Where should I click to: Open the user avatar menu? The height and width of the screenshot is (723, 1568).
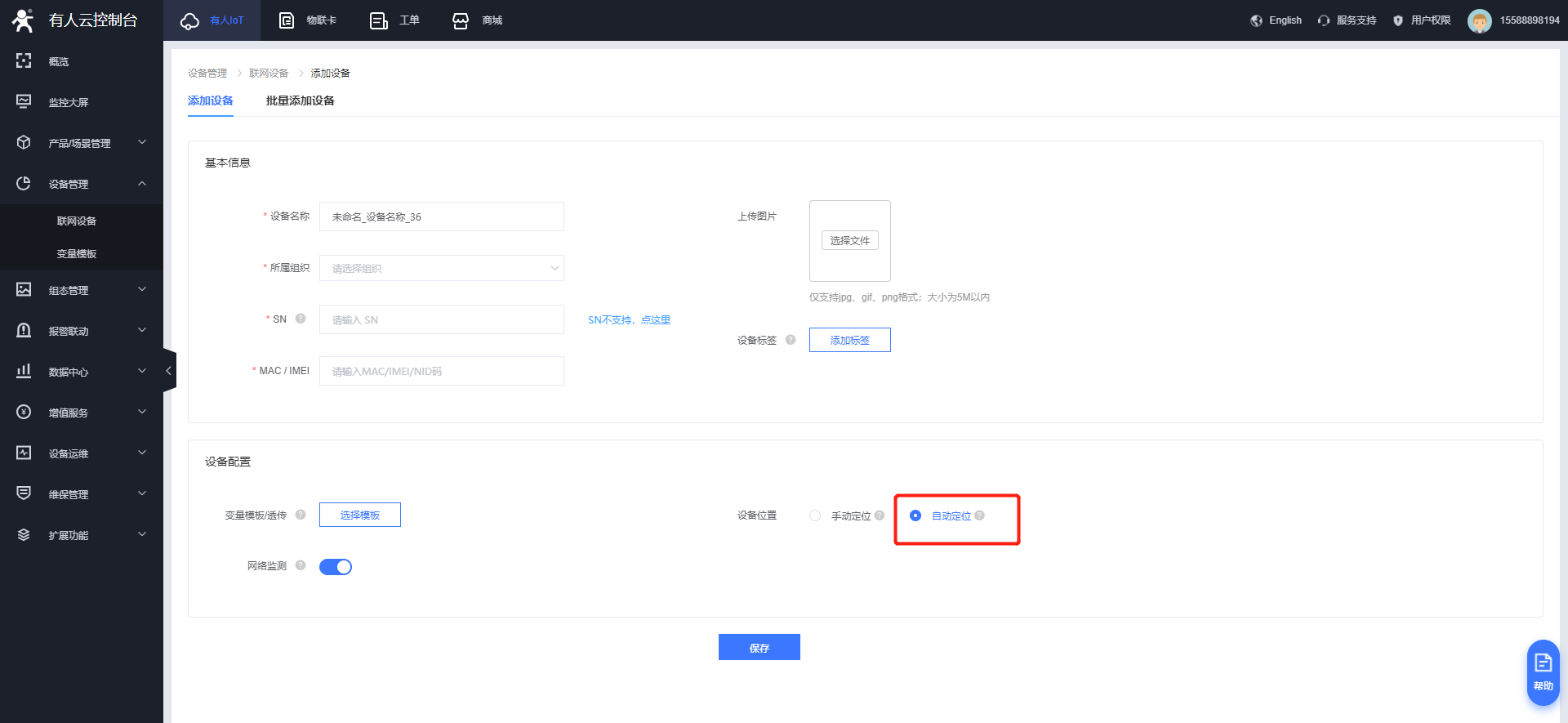click(1479, 20)
